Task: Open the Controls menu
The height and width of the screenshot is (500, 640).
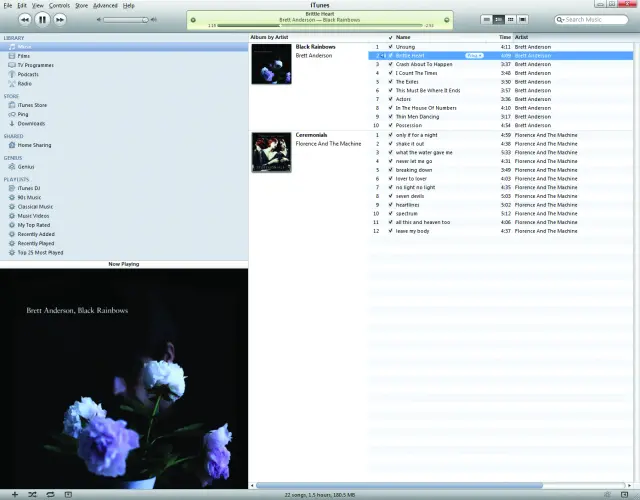Action: [x=59, y=6]
